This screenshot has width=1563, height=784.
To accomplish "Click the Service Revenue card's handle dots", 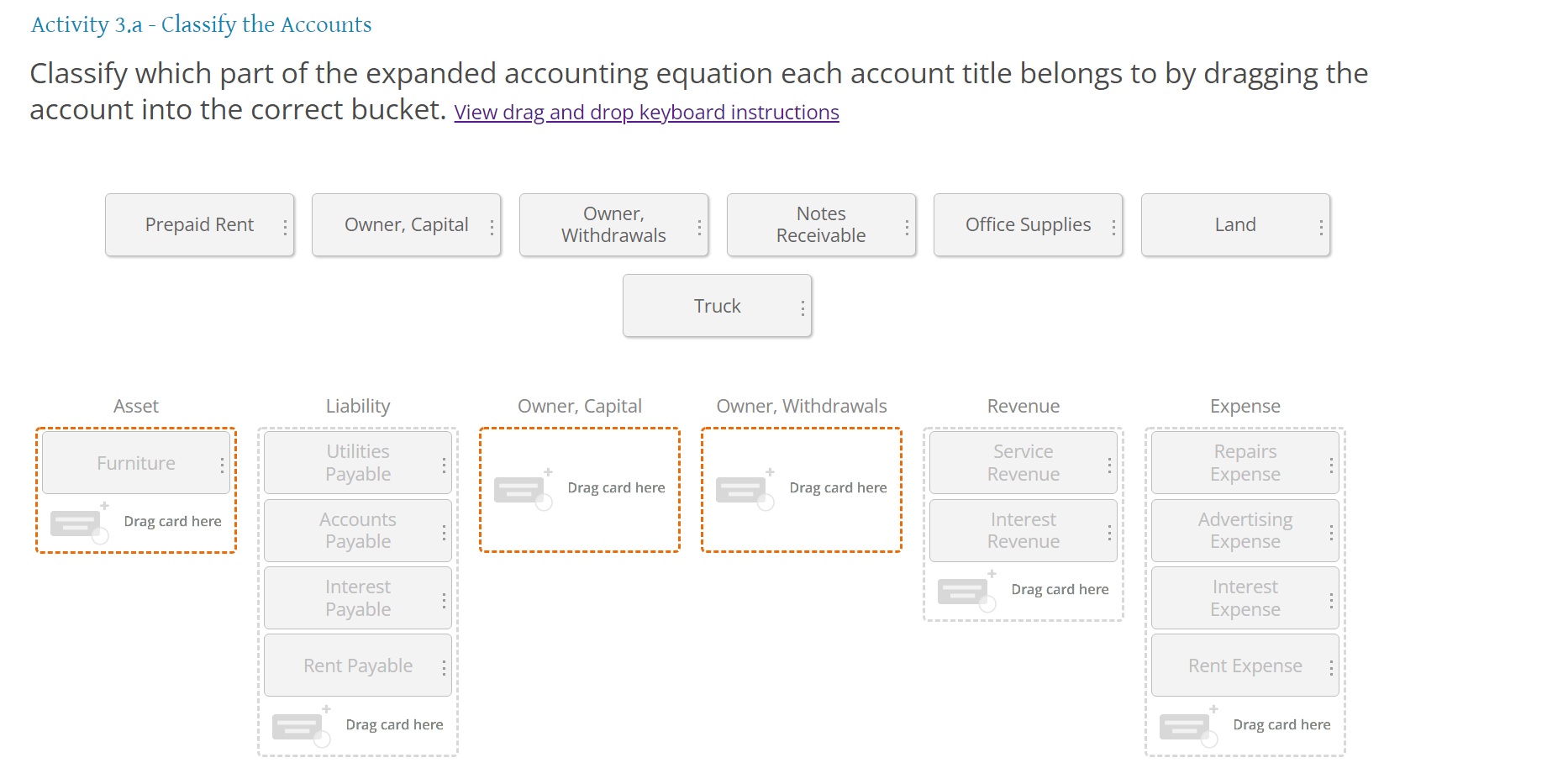I will (1109, 465).
